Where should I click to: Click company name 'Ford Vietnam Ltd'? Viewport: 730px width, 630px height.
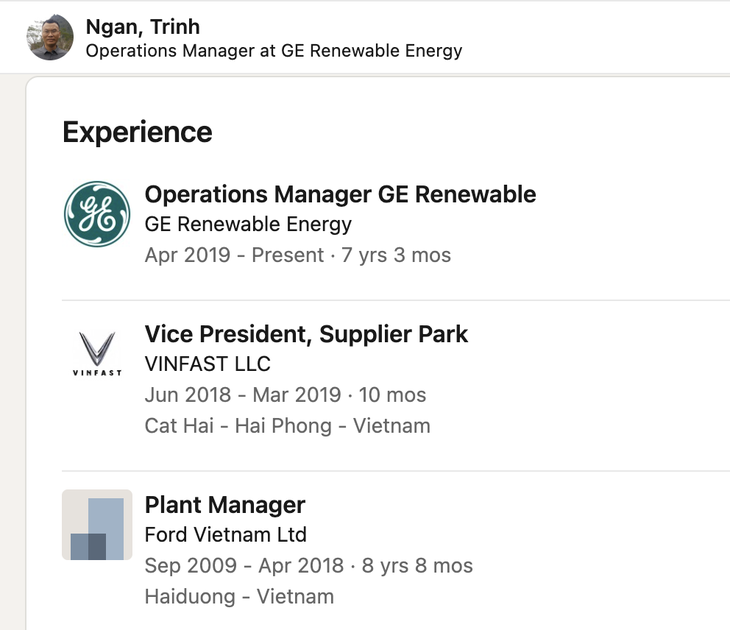[x=226, y=535]
